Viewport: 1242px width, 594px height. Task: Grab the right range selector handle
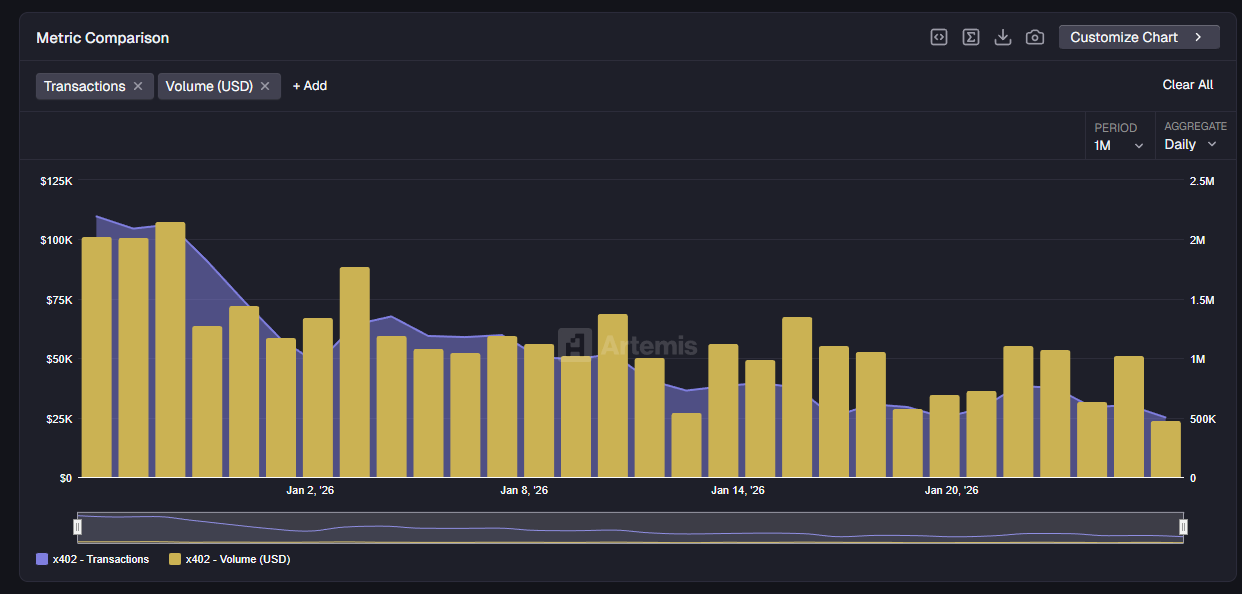click(x=1183, y=527)
